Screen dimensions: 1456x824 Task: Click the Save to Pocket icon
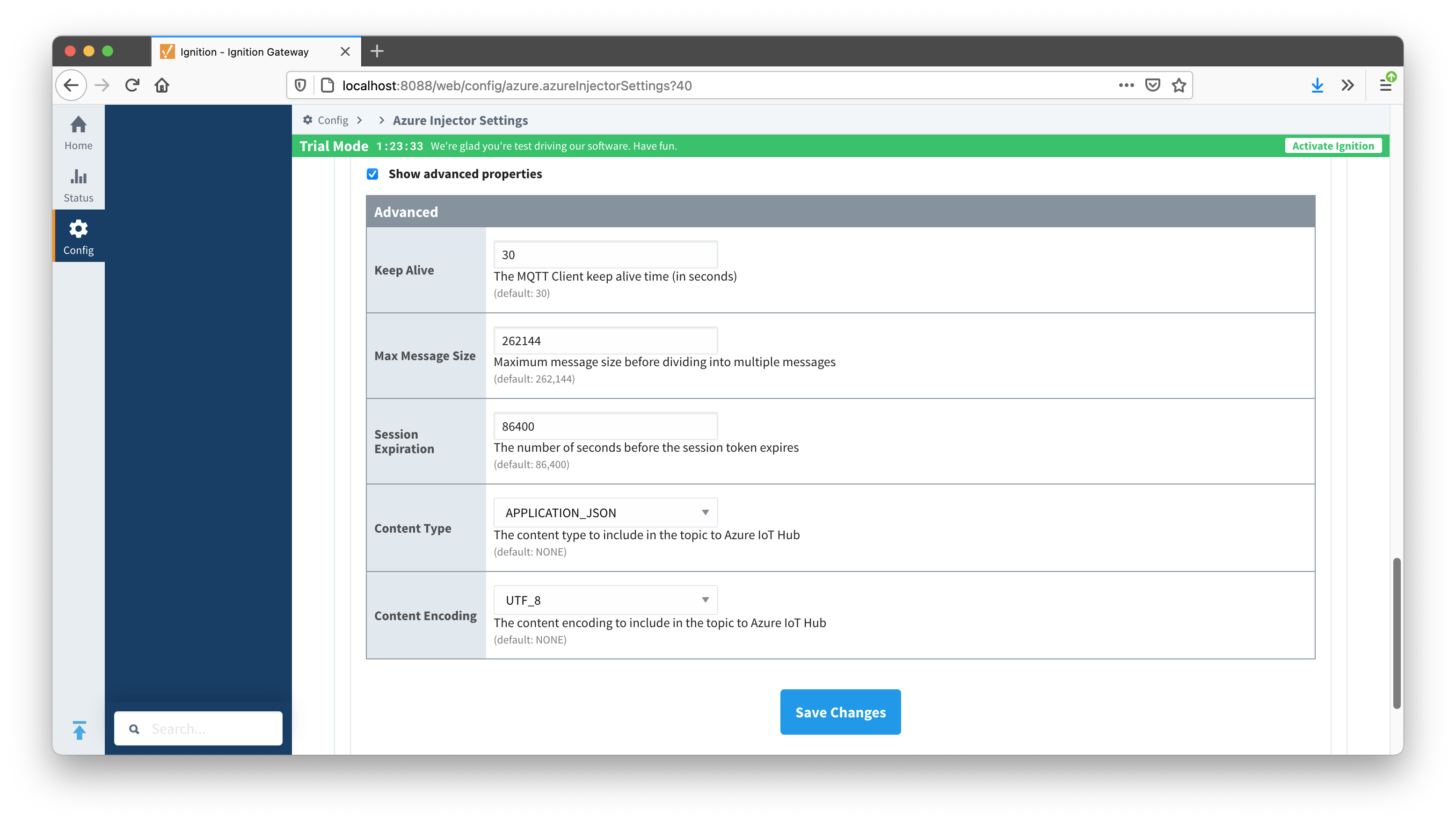(1152, 86)
